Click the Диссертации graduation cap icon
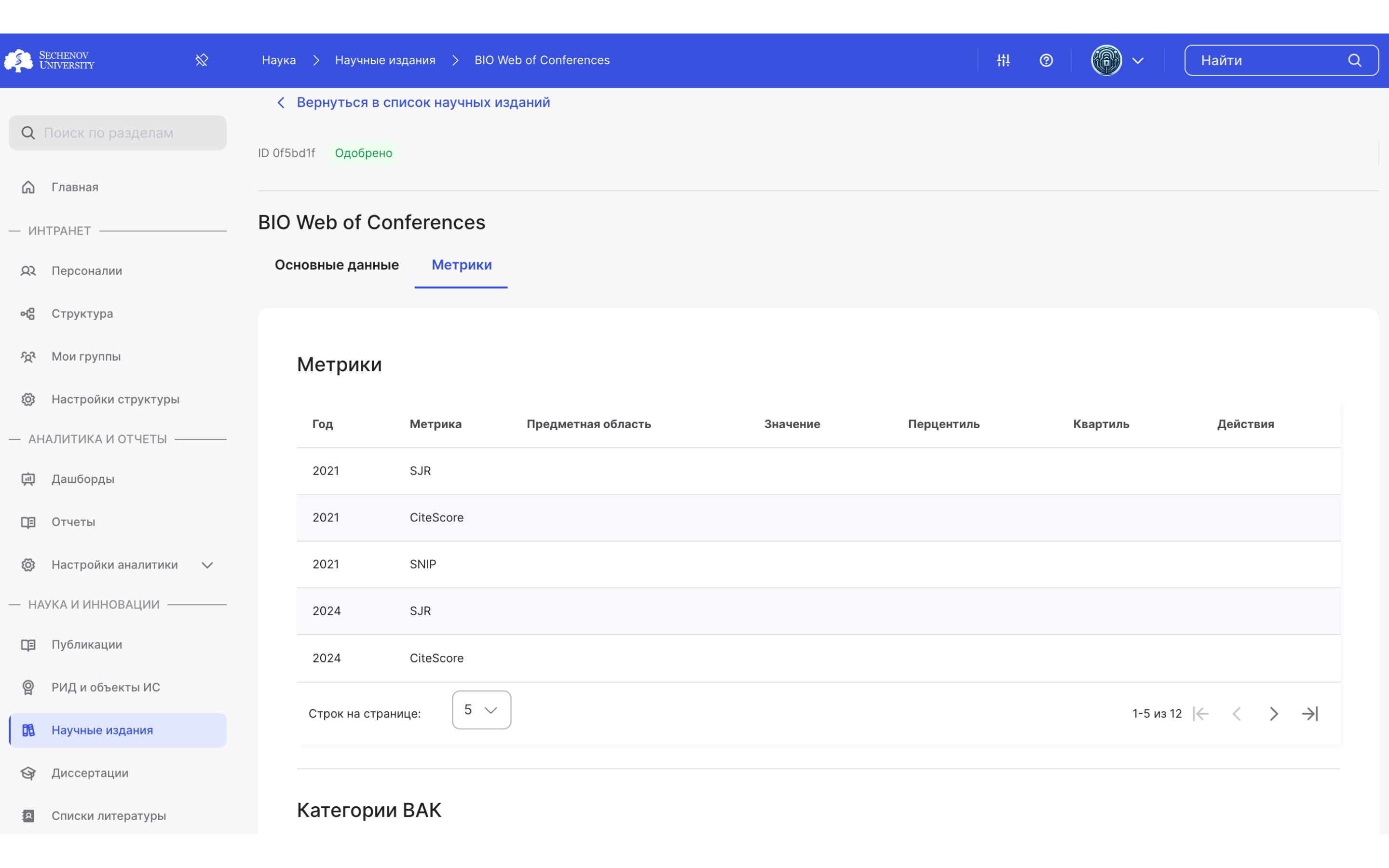 [28, 773]
